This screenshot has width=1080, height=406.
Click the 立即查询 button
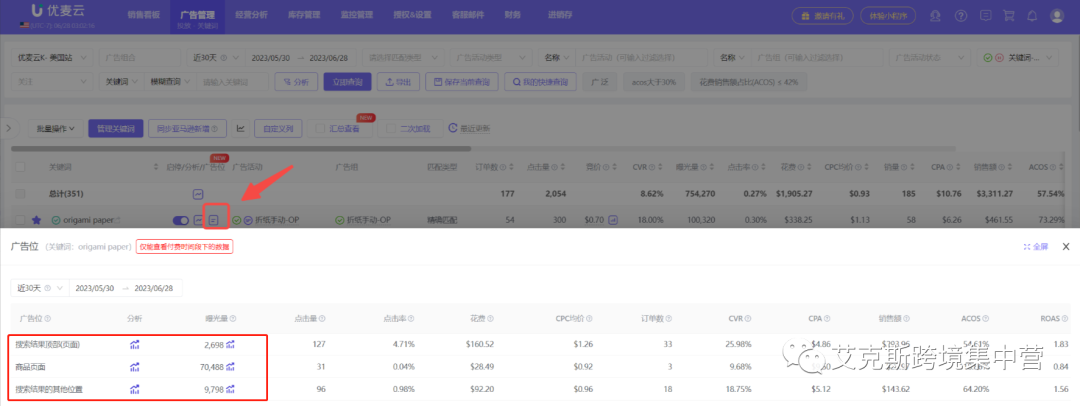347,82
